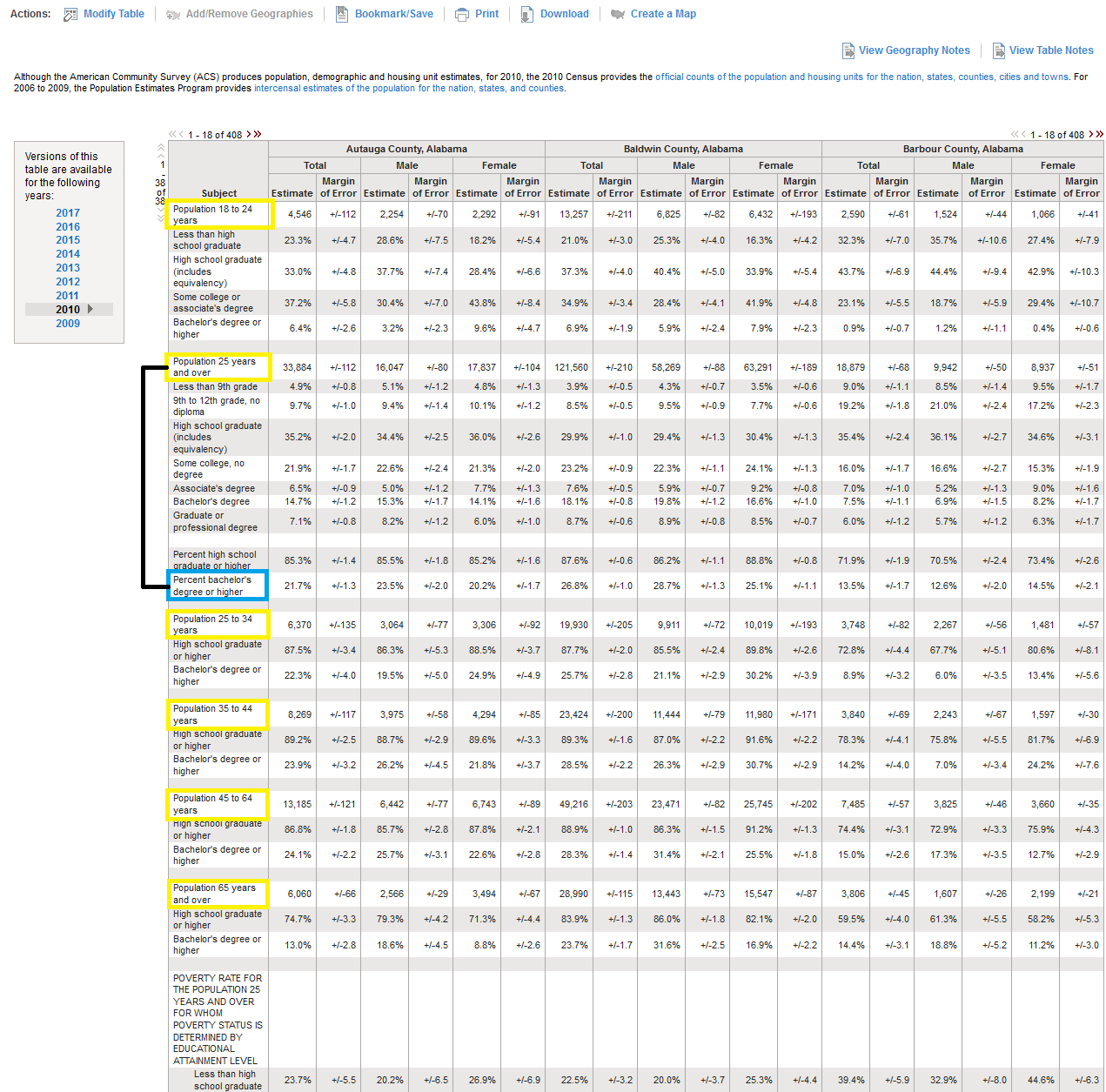Switch table version to year 2017
Screen dimensions: 1106x1092
pyautogui.click(x=68, y=213)
